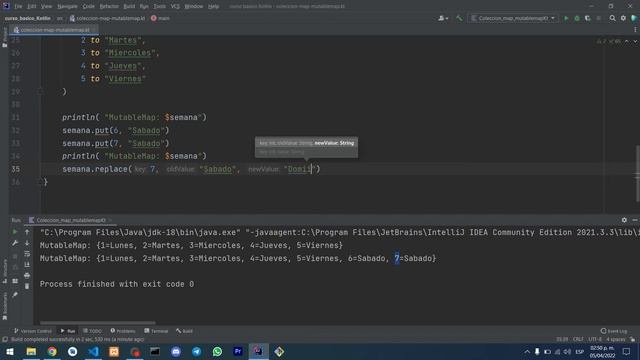Open the Structure sidebar panel
Image resolution: width=640 pixels, height=360 pixels.
coord(4,271)
